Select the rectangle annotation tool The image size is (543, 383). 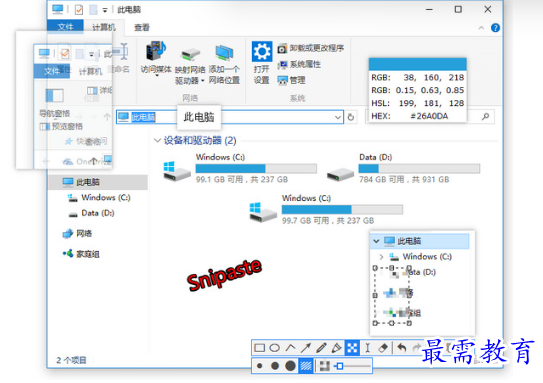(x=259, y=348)
